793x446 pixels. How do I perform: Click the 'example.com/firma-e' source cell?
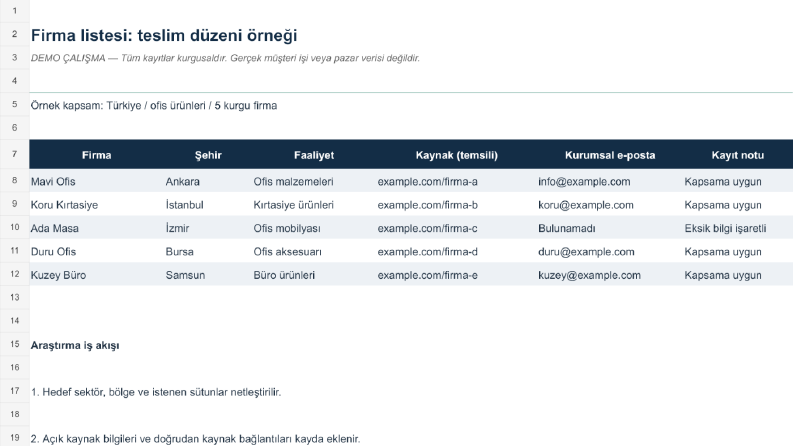[x=427, y=275]
